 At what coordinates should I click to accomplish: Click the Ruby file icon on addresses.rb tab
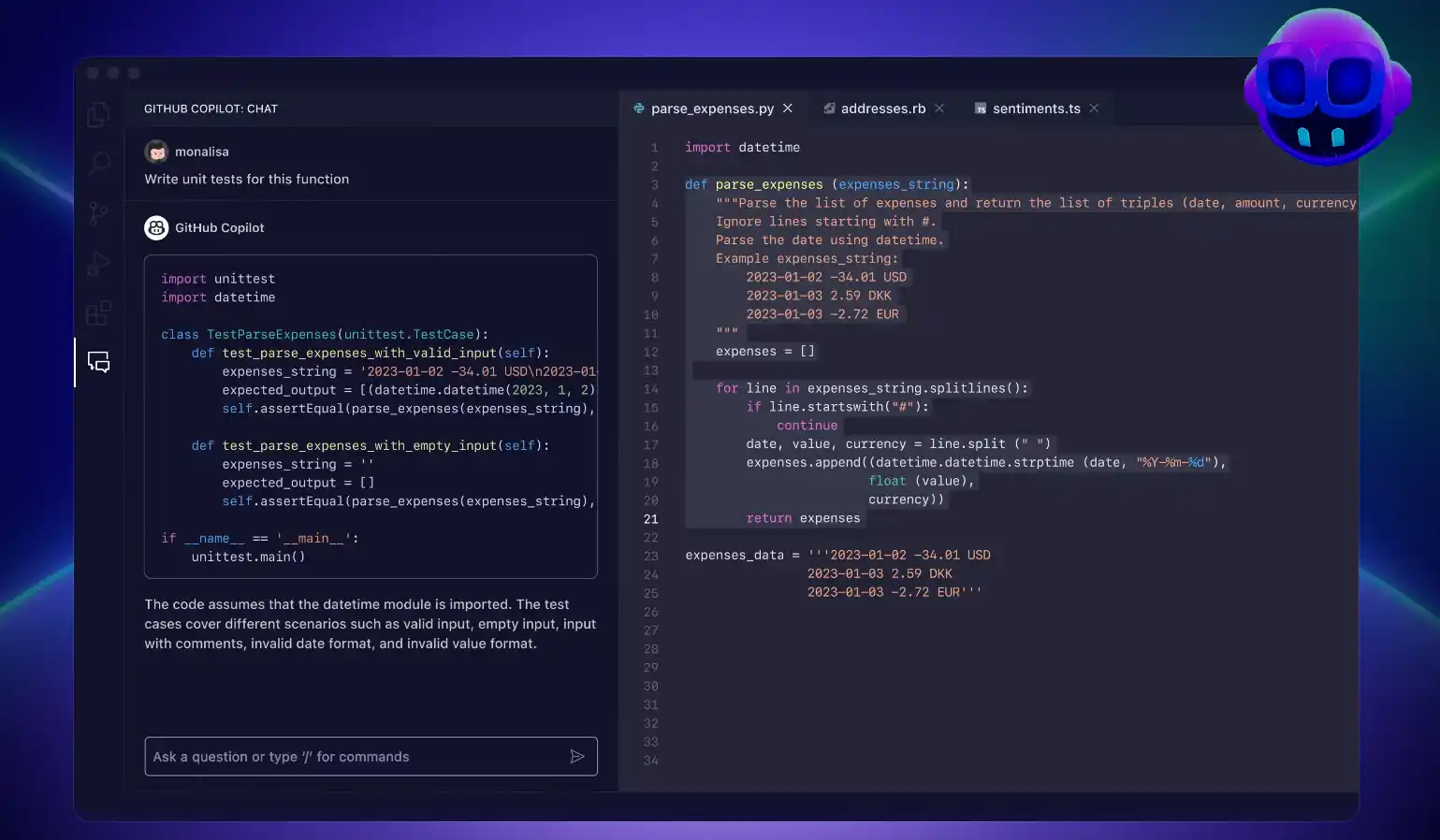[829, 109]
